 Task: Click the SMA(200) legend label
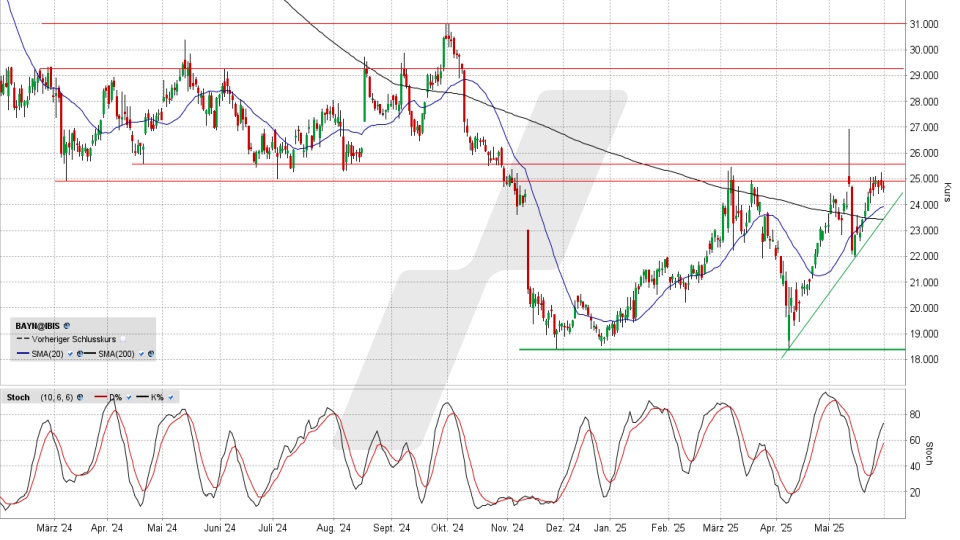pos(116,354)
